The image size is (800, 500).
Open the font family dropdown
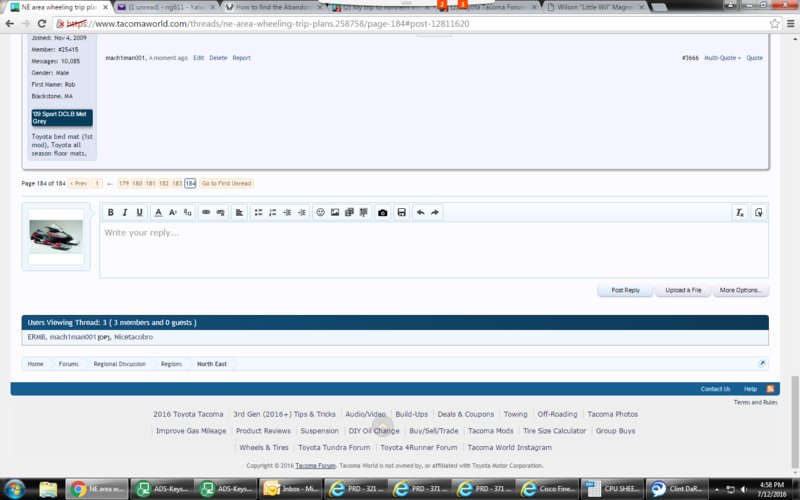click(187, 212)
